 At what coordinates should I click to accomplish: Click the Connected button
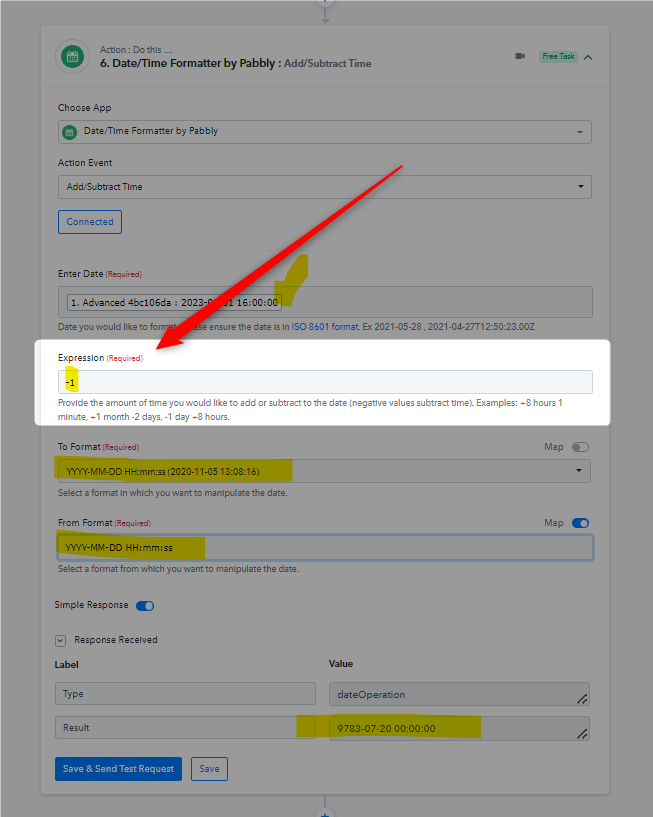pyautogui.click(x=90, y=222)
